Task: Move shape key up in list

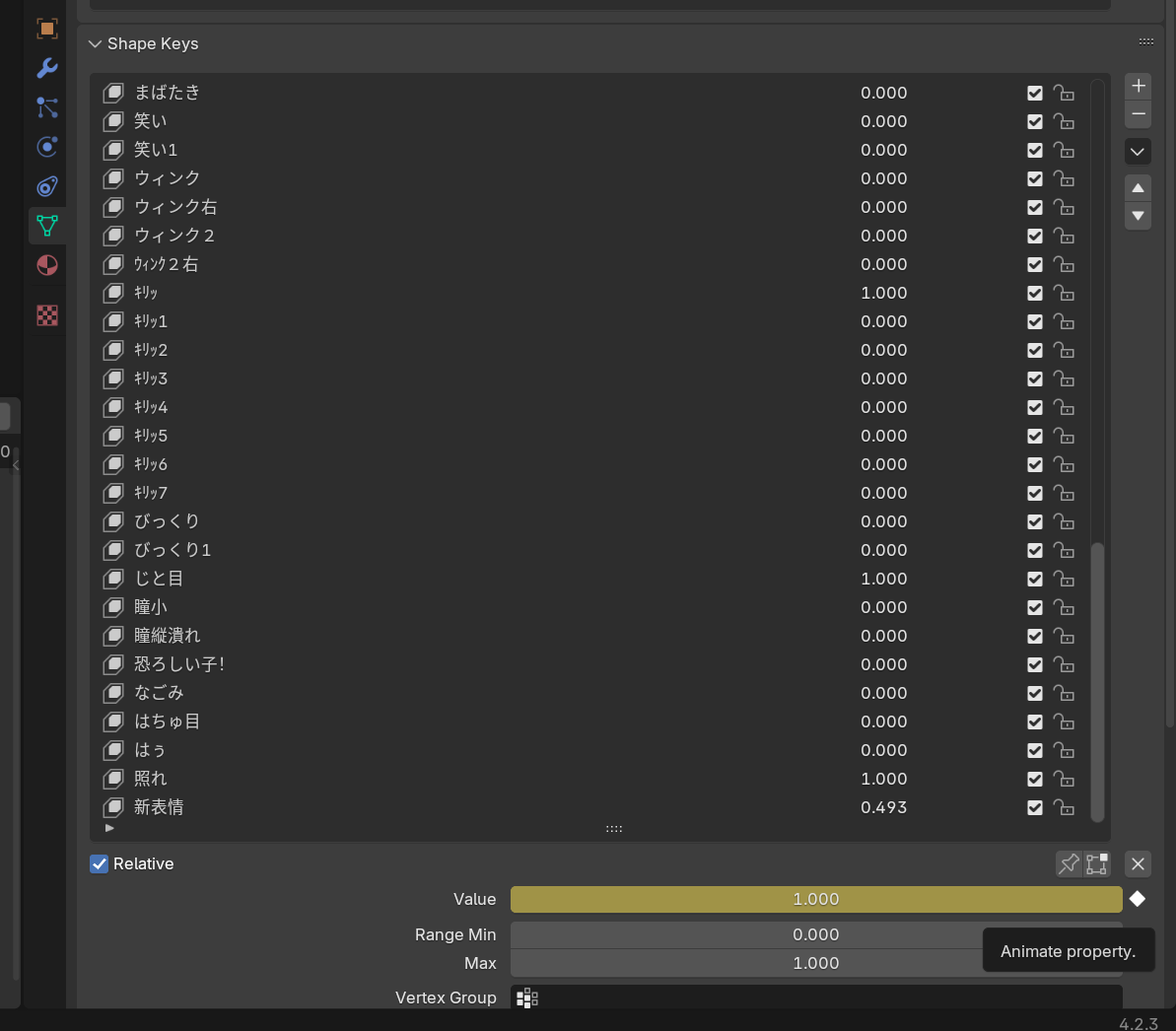Action: 1138,187
